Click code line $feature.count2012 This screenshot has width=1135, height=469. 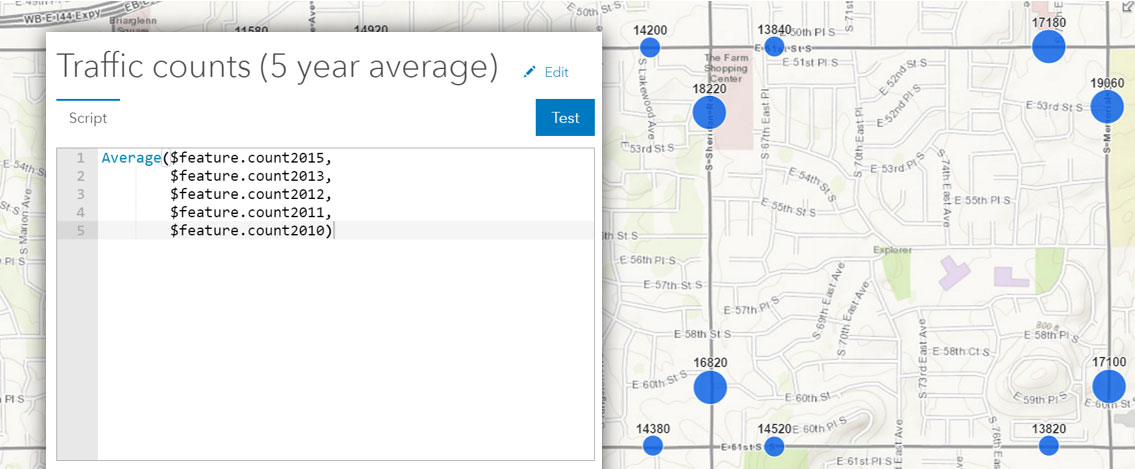(x=250, y=194)
